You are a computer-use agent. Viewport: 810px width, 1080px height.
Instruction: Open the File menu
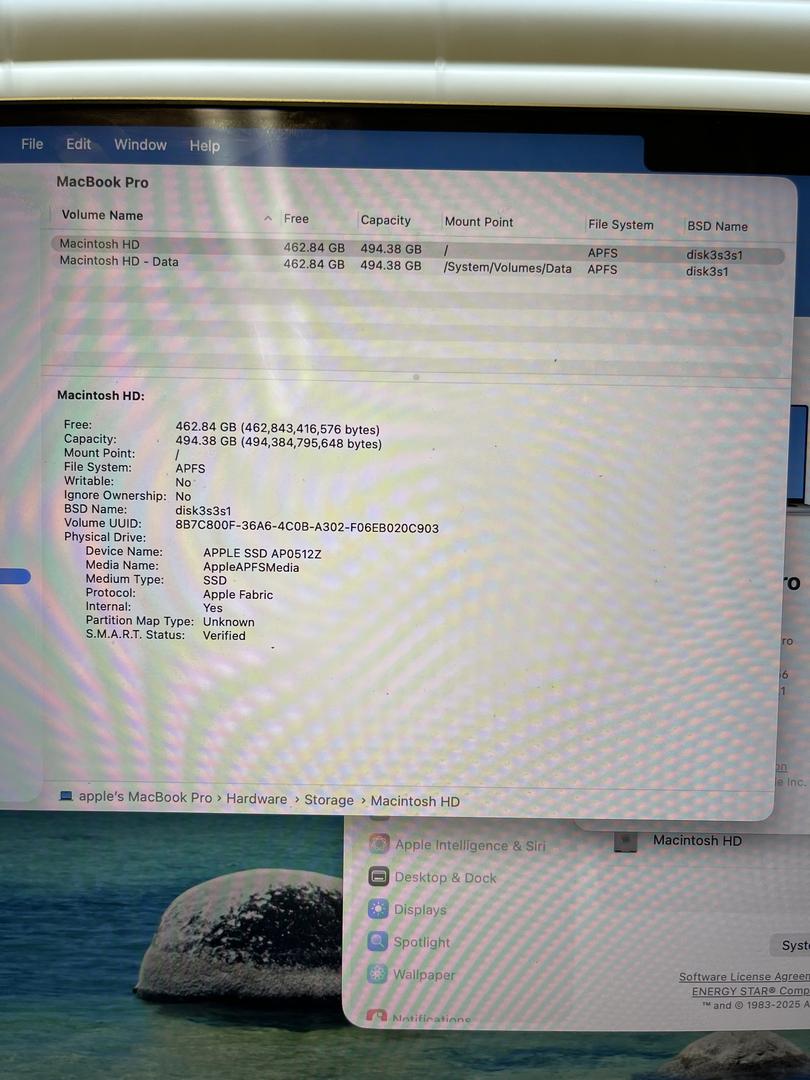pyautogui.click(x=32, y=144)
